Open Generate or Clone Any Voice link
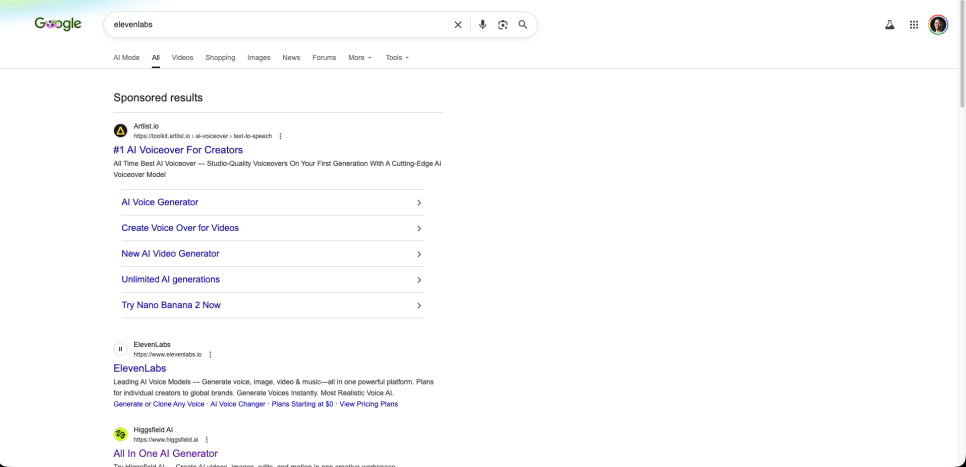966x467 pixels. tap(159, 404)
